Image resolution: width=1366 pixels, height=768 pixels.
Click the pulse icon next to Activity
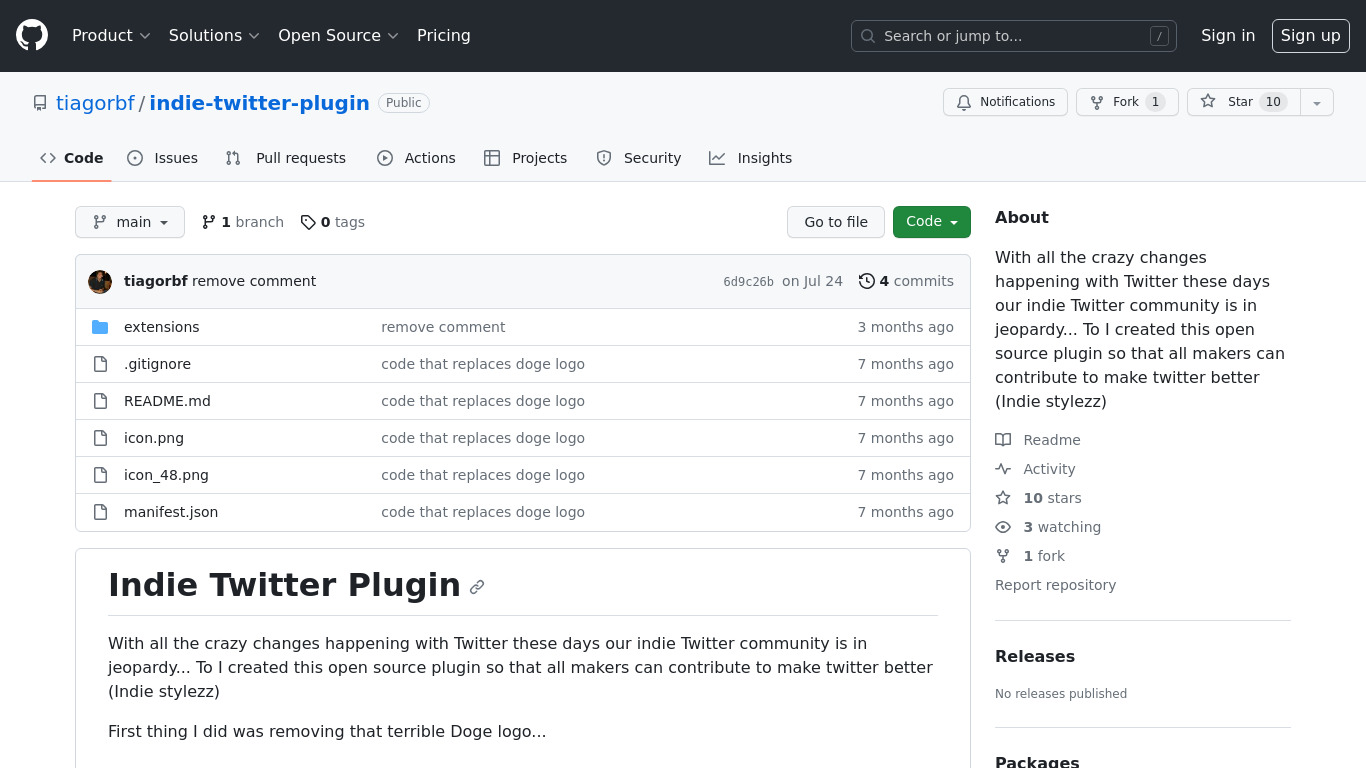[x=1003, y=469]
